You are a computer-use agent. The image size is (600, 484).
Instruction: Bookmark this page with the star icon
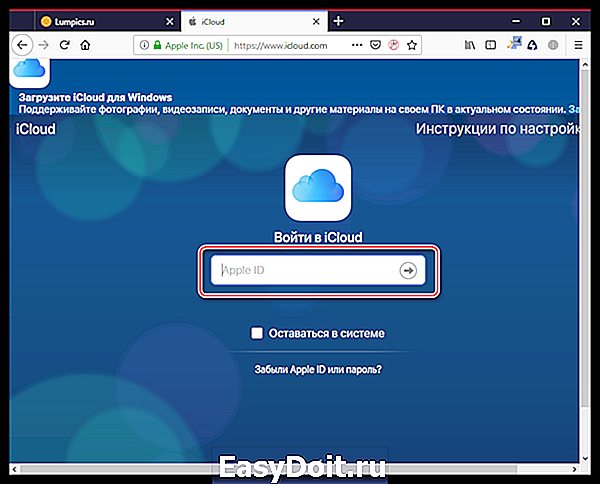[x=412, y=45]
